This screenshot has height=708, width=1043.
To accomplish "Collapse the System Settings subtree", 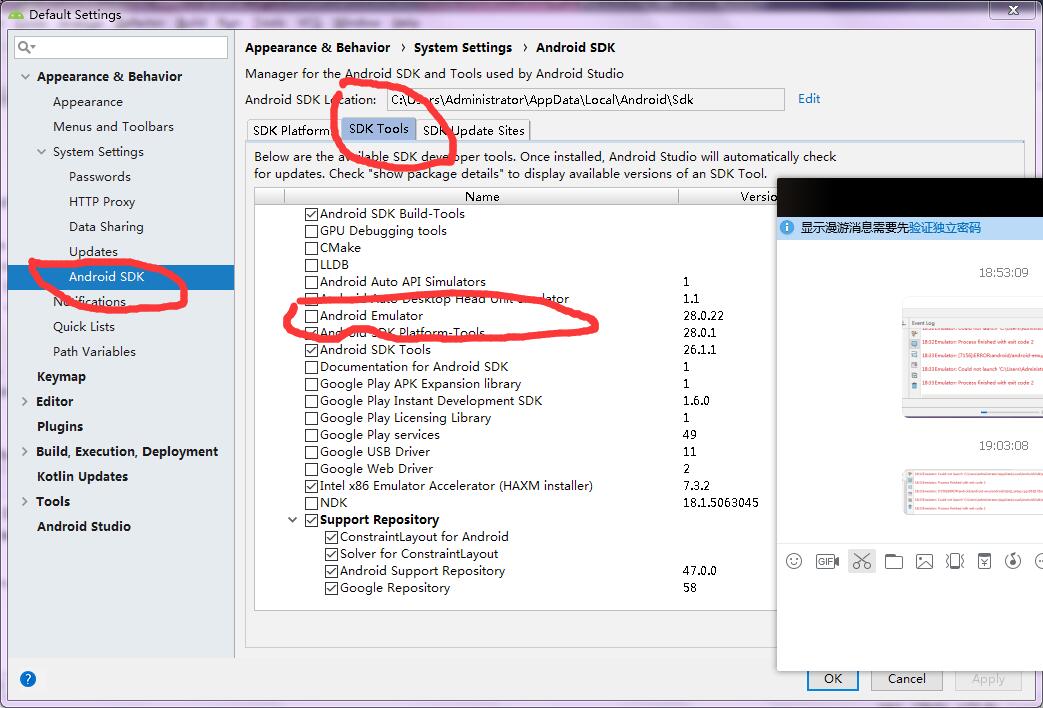I will pos(41,152).
